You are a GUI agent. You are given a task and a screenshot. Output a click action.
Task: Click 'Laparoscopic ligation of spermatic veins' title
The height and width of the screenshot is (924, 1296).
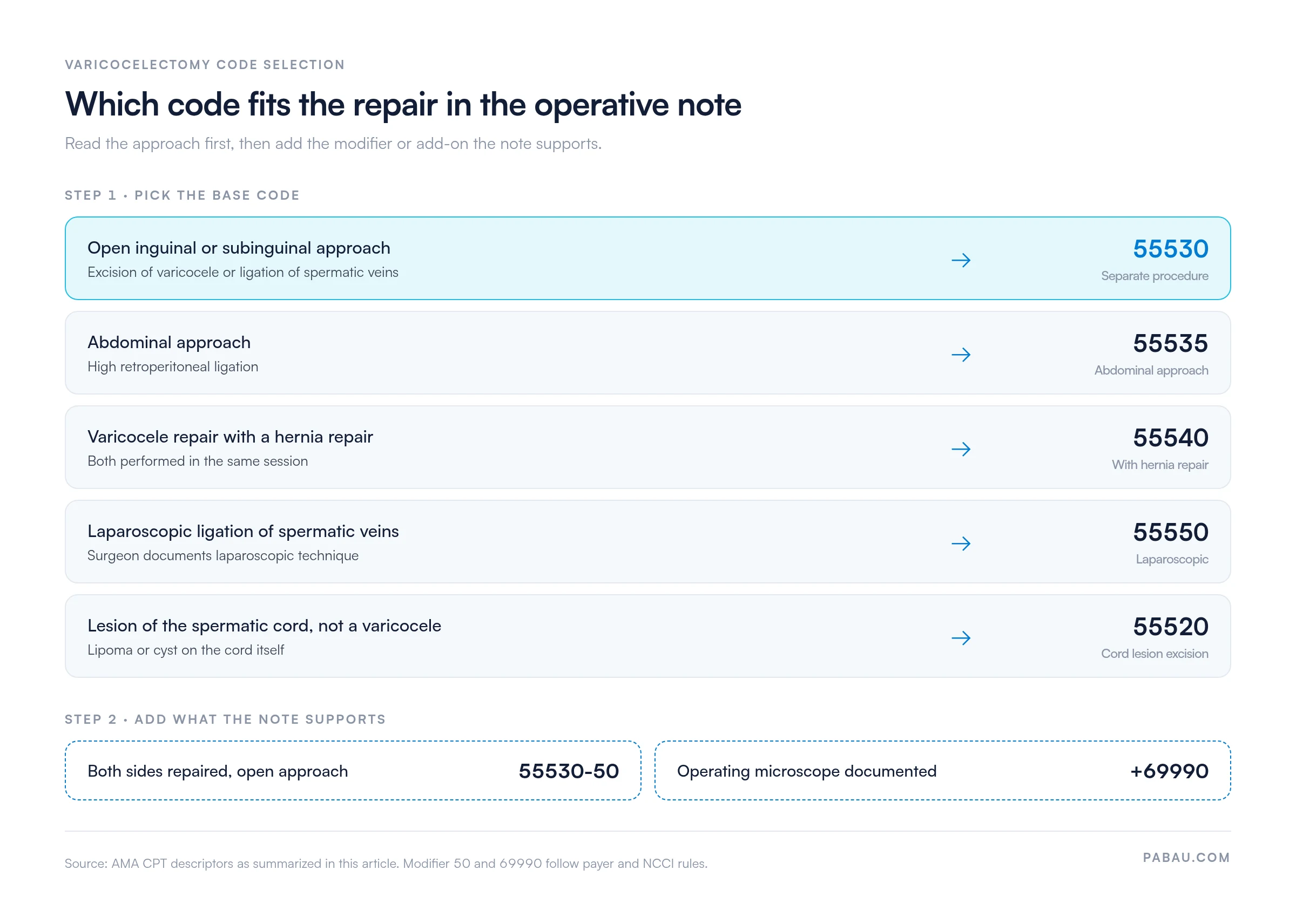click(x=243, y=532)
